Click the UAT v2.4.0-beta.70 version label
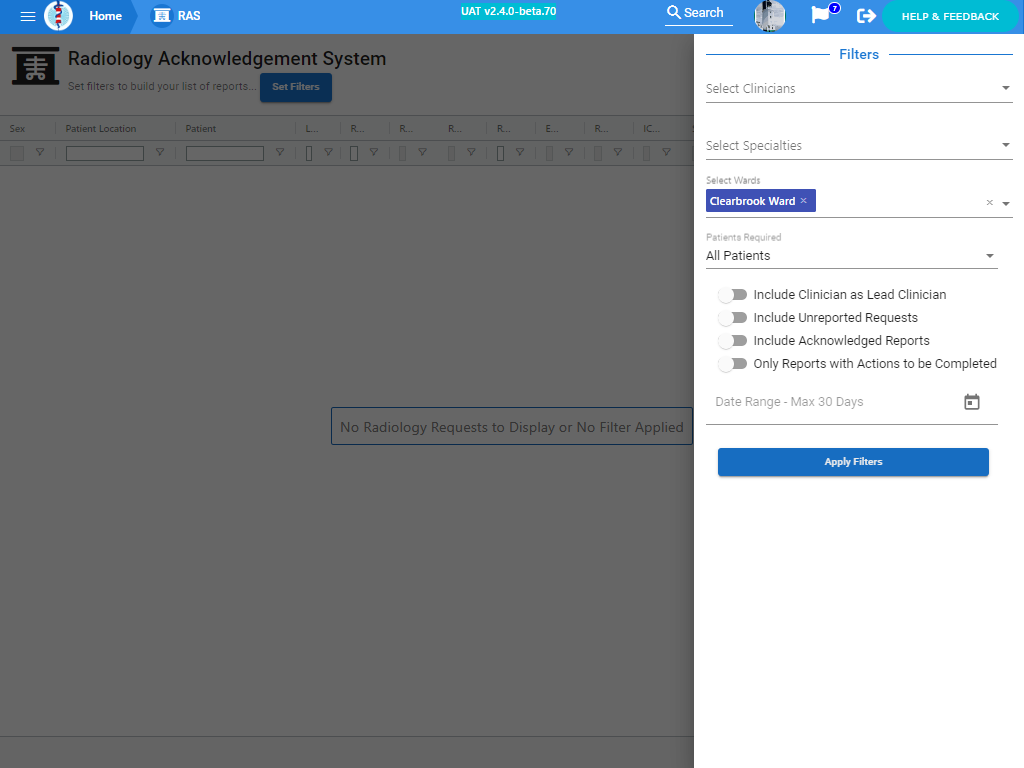 coord(508,11)
